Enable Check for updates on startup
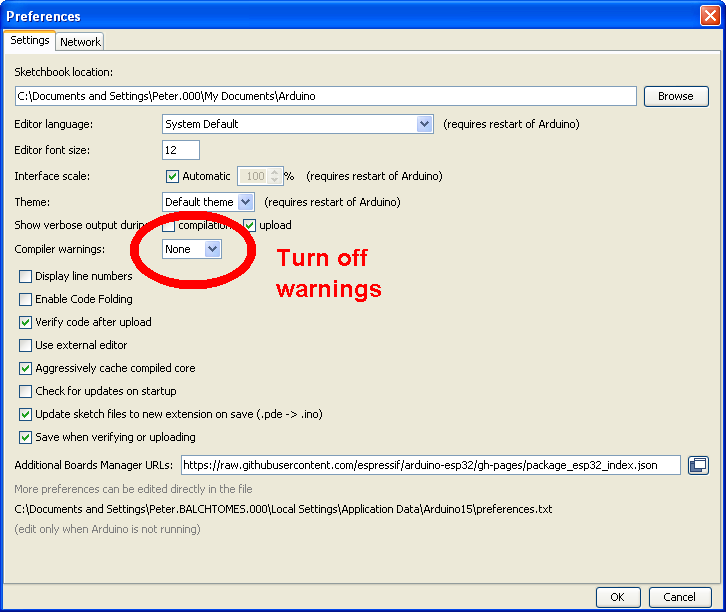 point(25,392)
